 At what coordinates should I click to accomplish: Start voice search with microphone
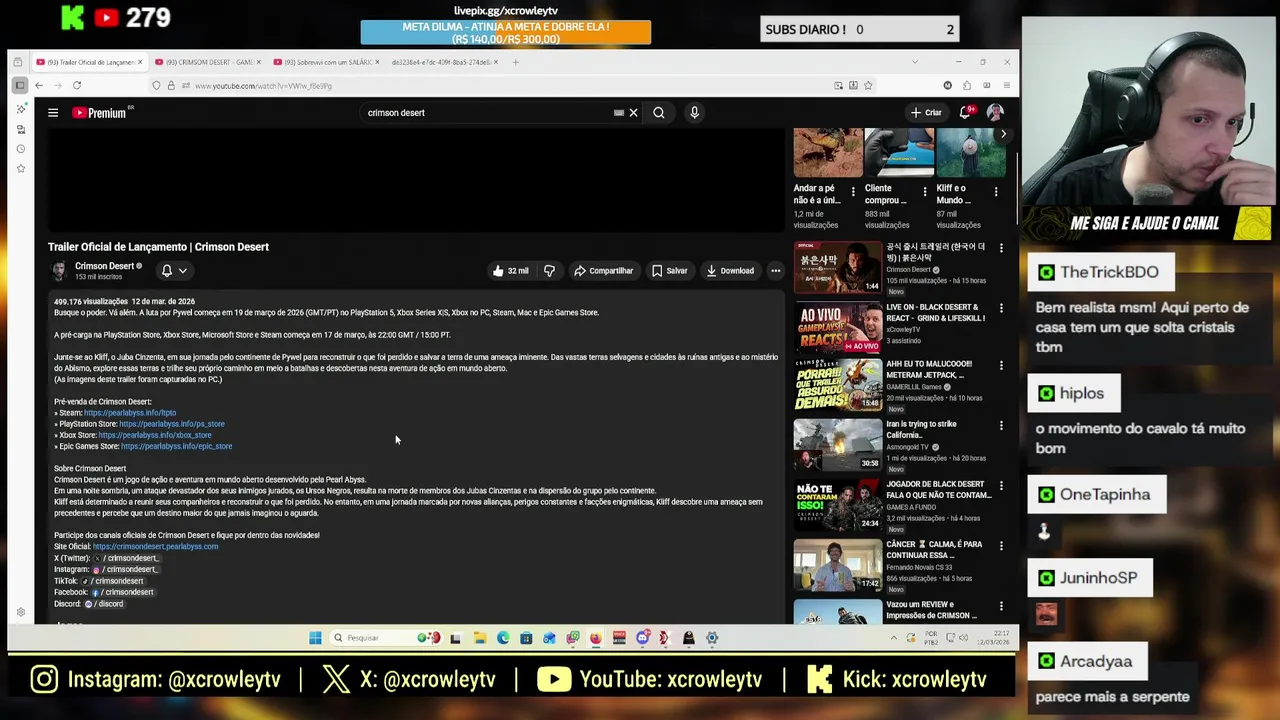[694, 113]
